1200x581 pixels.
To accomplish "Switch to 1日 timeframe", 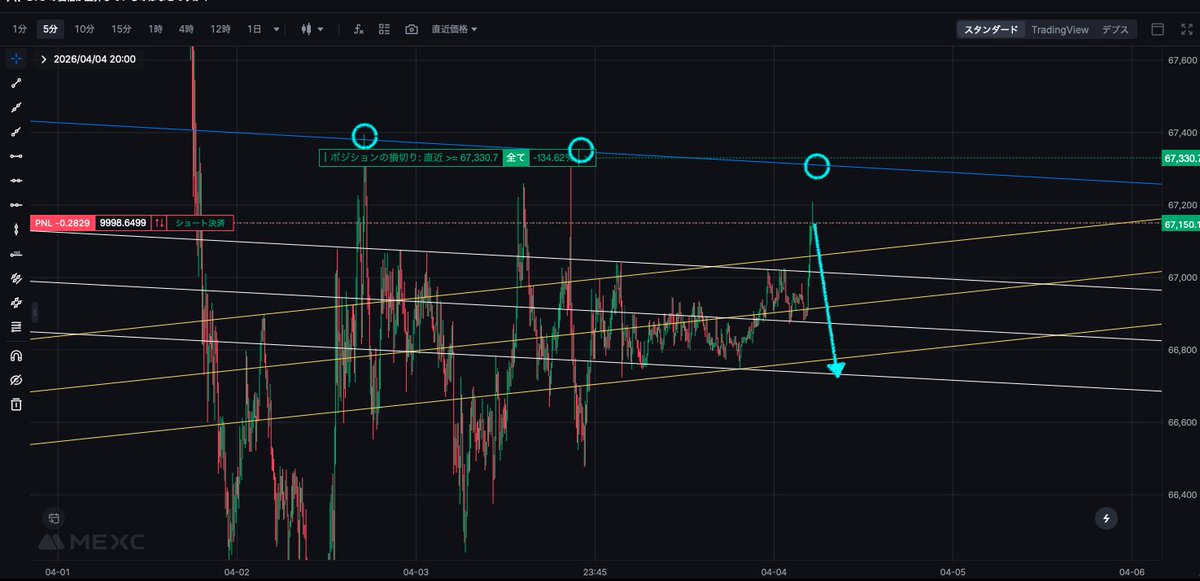I will pos(255,29).
